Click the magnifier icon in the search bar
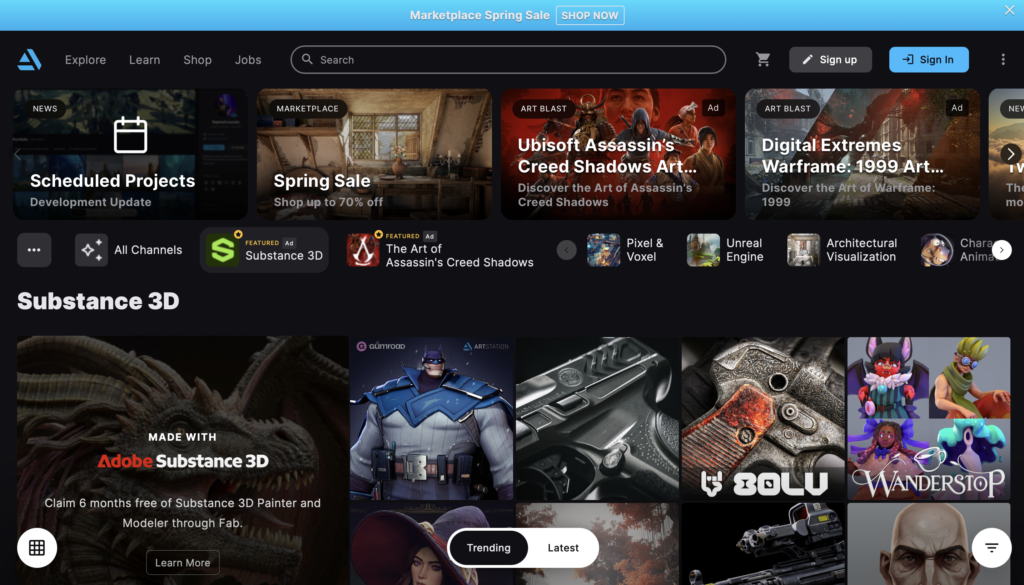Viewport: 1024px width, 585px height. point(307,59)
